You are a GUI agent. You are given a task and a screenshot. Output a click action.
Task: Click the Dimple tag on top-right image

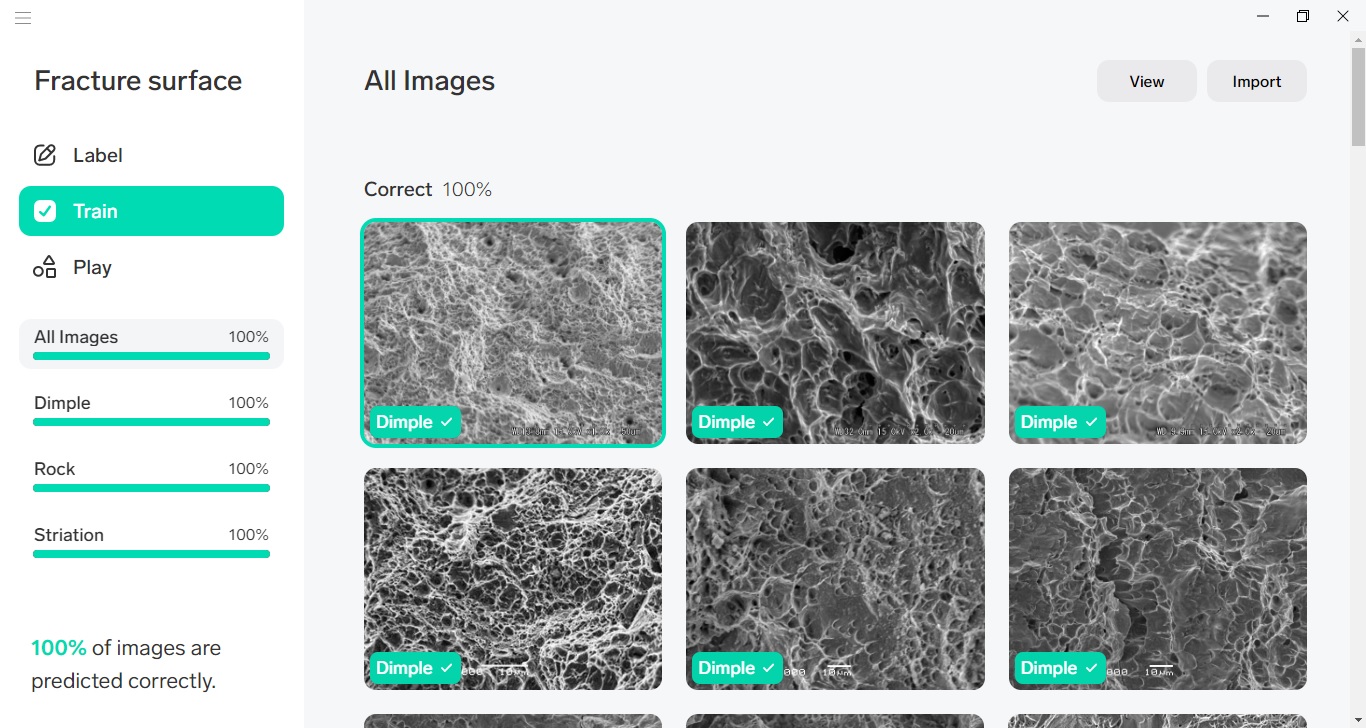[1060, 422]
